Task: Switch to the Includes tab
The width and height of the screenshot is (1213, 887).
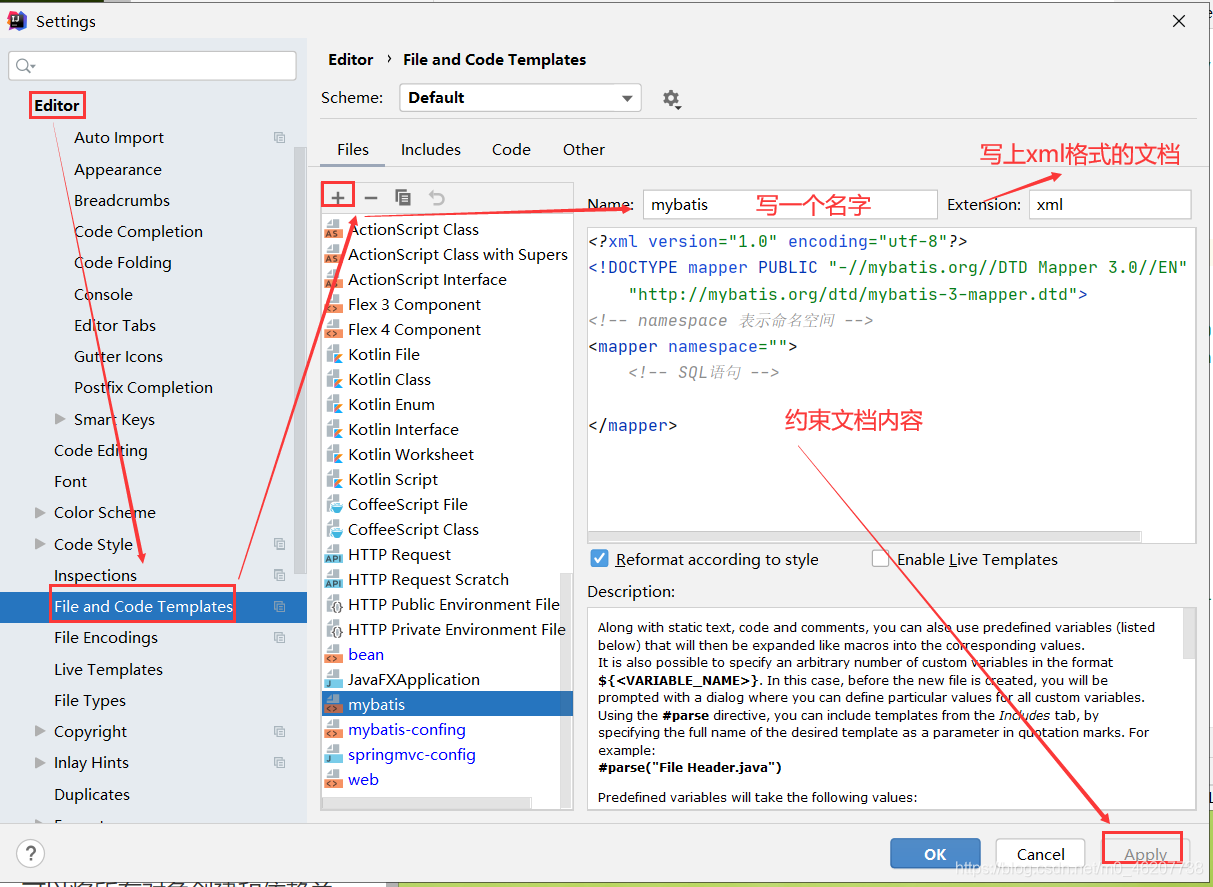Action: [431, 149]
